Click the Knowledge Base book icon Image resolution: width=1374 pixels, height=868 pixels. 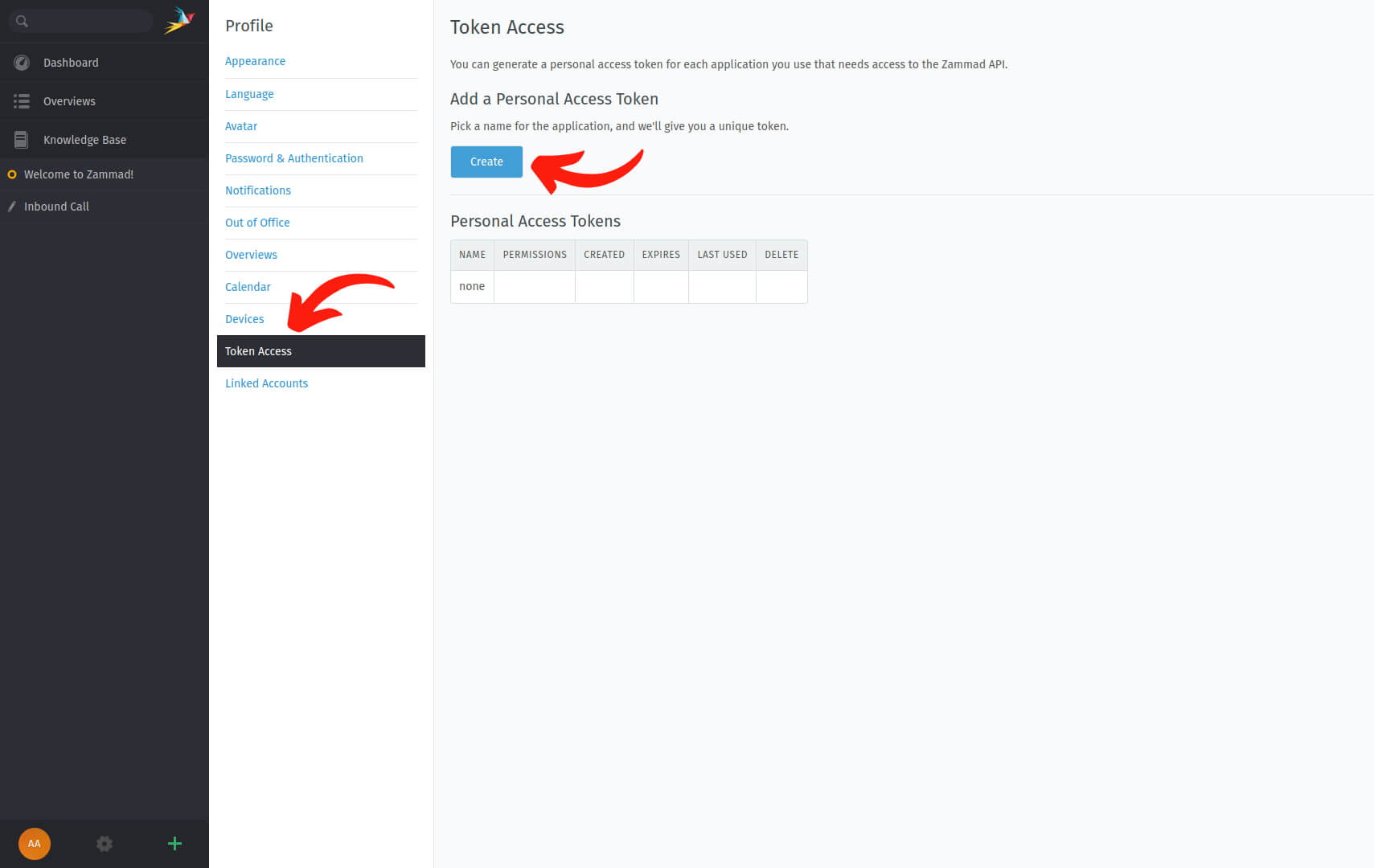(x=22, y=140)
